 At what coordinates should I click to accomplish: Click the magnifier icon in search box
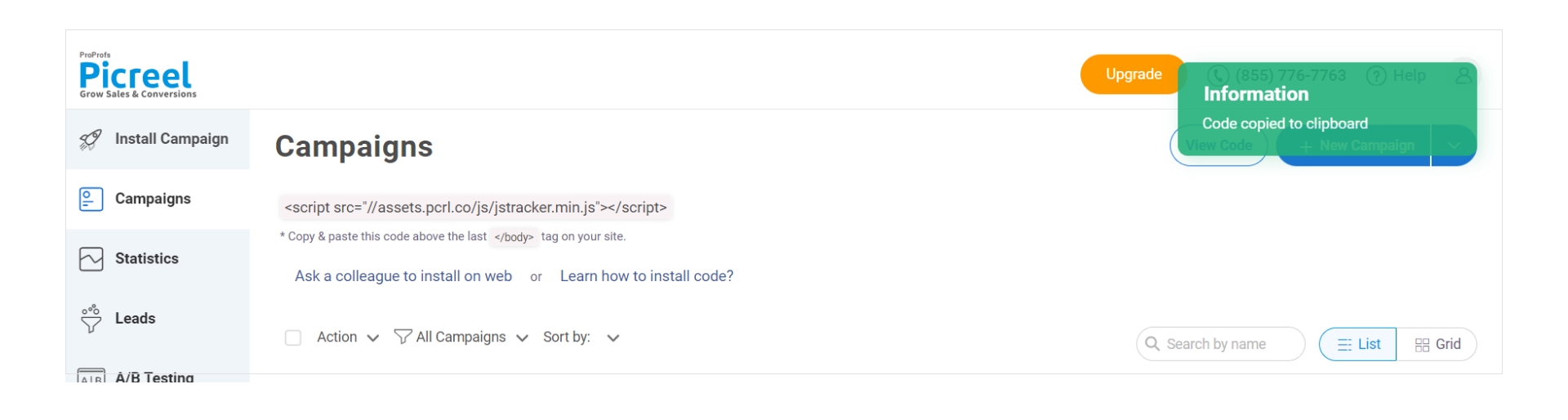1152,344
